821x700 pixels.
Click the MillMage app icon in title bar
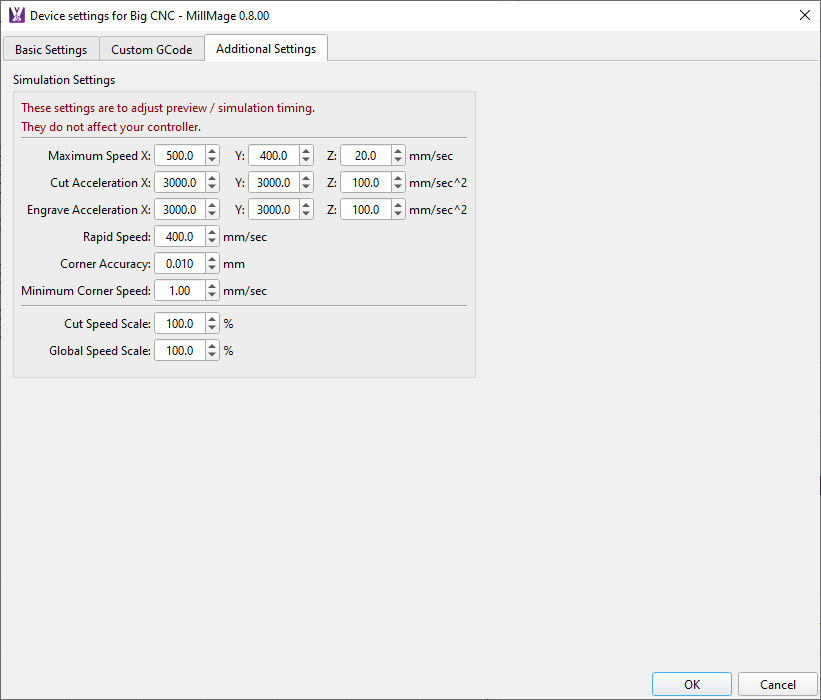16,15
